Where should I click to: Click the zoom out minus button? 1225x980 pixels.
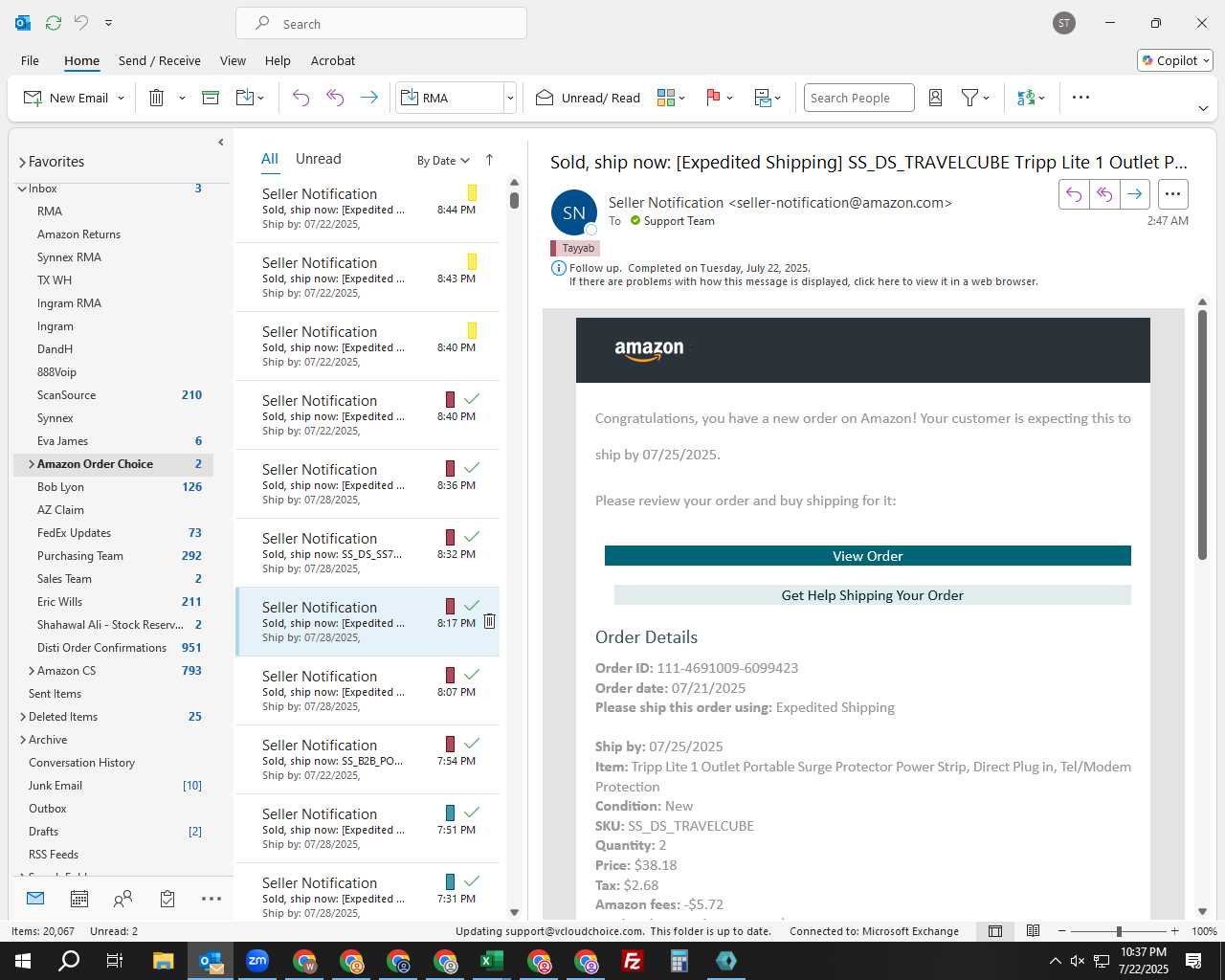point(1061,931)
